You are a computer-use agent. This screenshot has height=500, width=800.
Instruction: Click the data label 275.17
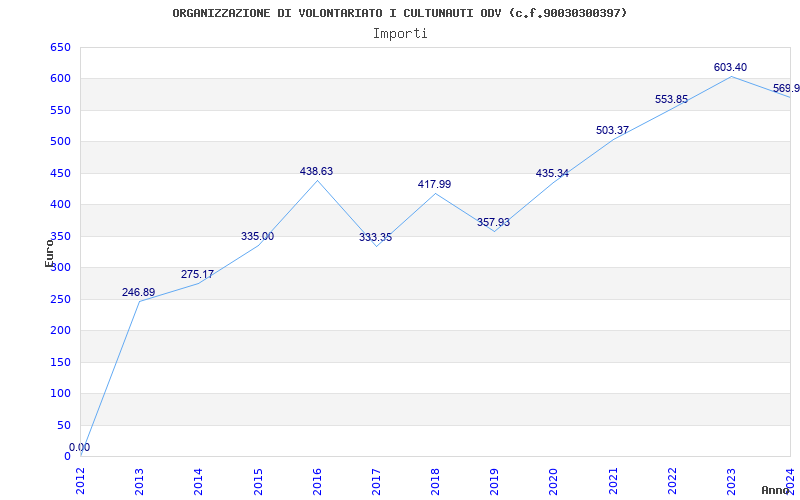click(197, 274)
